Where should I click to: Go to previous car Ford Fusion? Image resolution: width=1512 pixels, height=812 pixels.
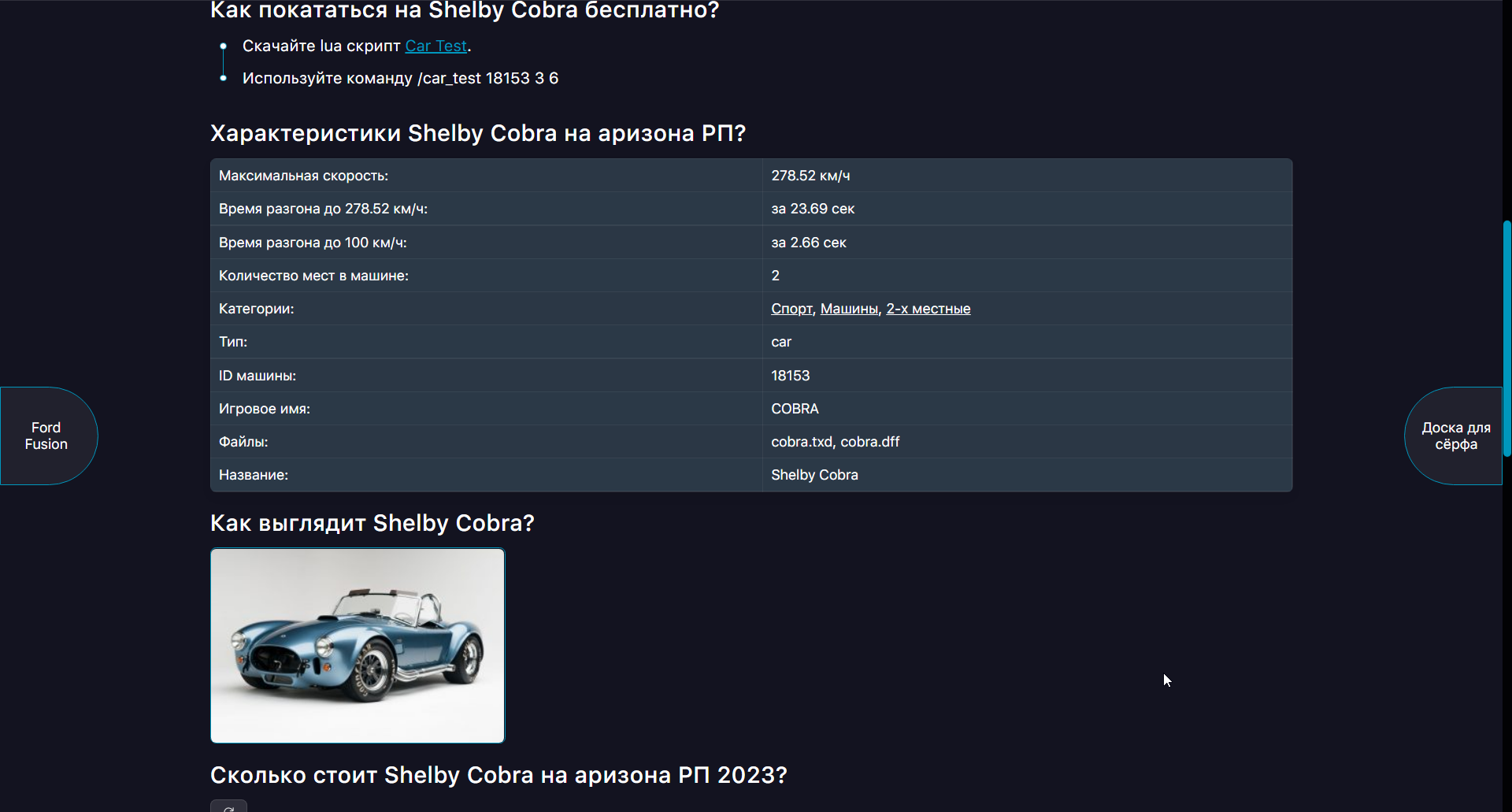pyautogui.click(x=47, y=436)
